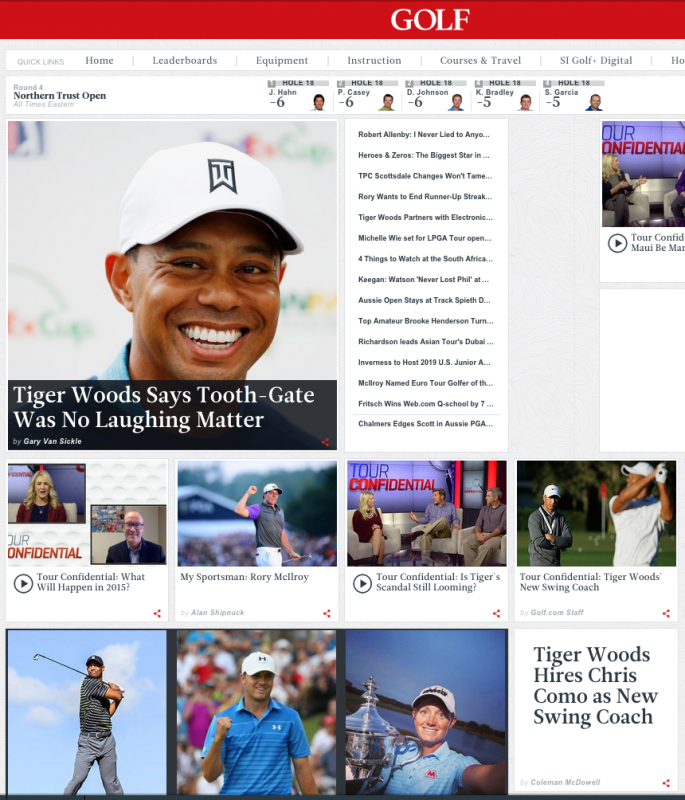Open the Tour Confidential Maui video thumbnail
Viewport: 685px width, 800px height.
click(x=643, y=174)
